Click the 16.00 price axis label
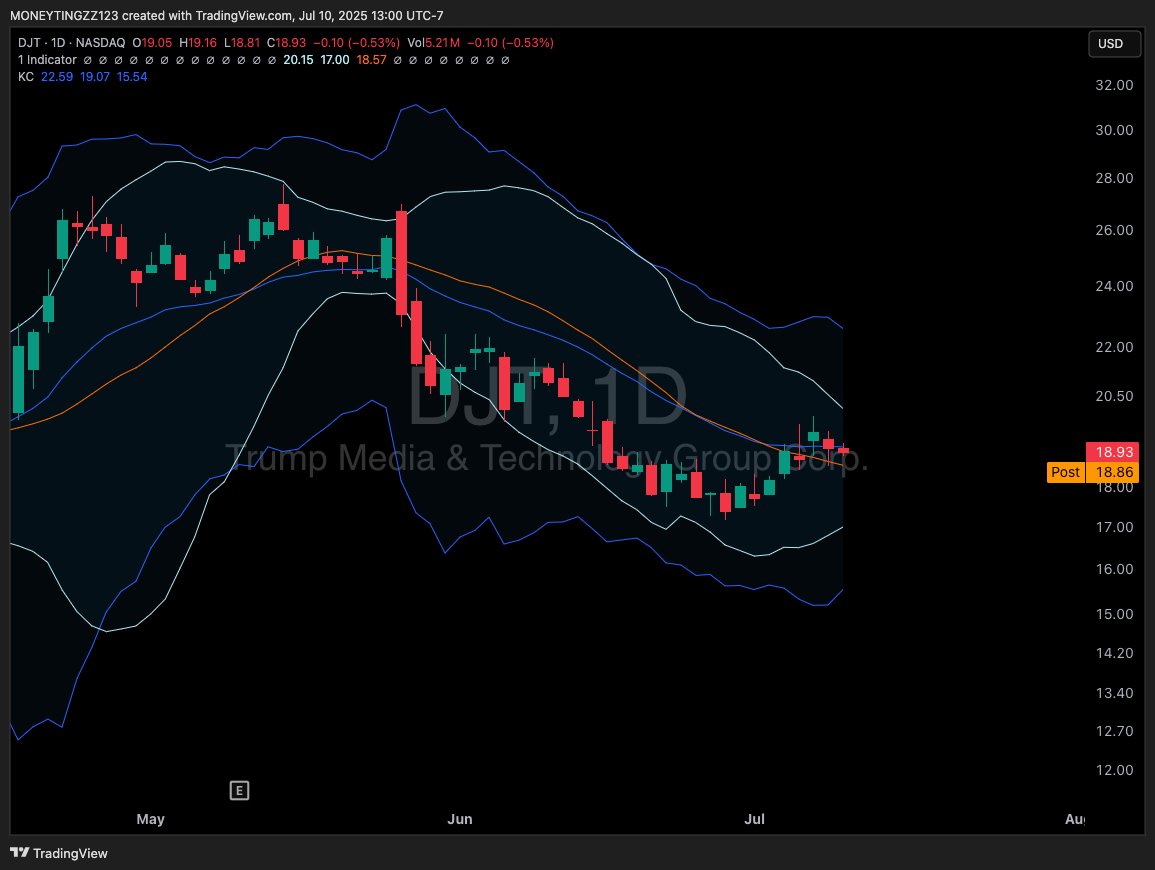1155x870 pixels. [1114, 569]
